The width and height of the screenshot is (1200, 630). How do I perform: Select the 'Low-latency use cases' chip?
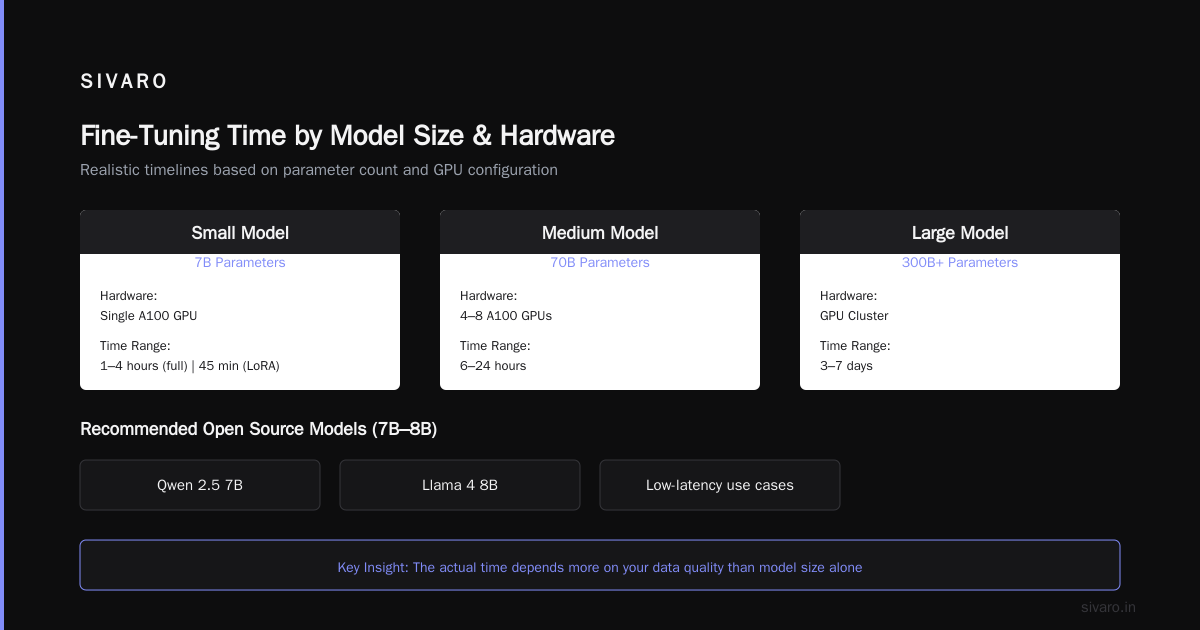[x=720, y=485]
